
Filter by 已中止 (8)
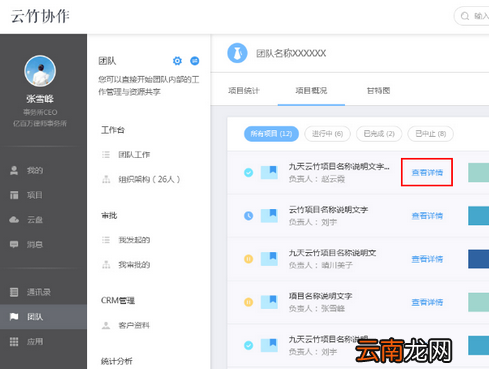[x=431, y=134]
